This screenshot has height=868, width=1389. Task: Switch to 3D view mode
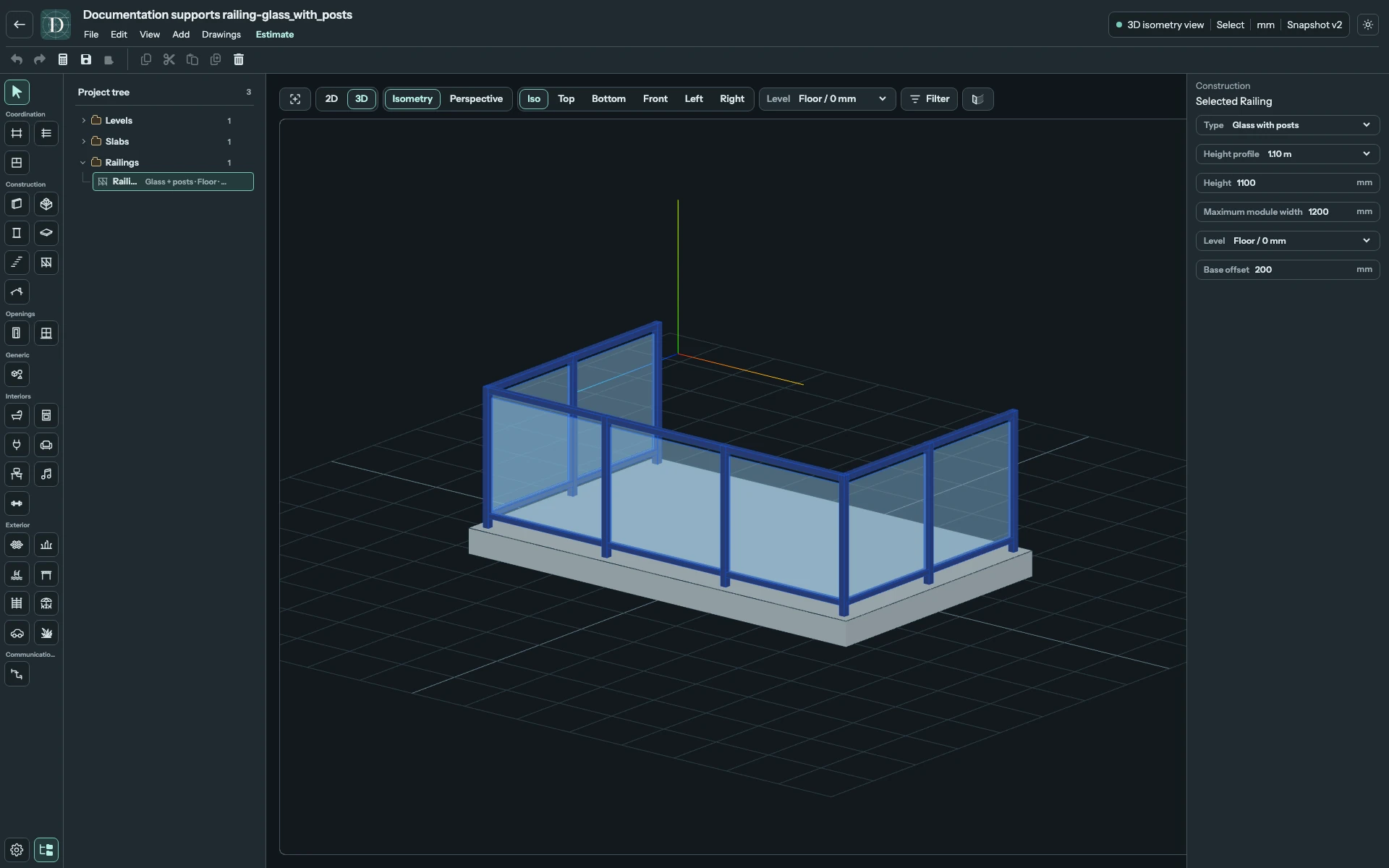(362, 99)
